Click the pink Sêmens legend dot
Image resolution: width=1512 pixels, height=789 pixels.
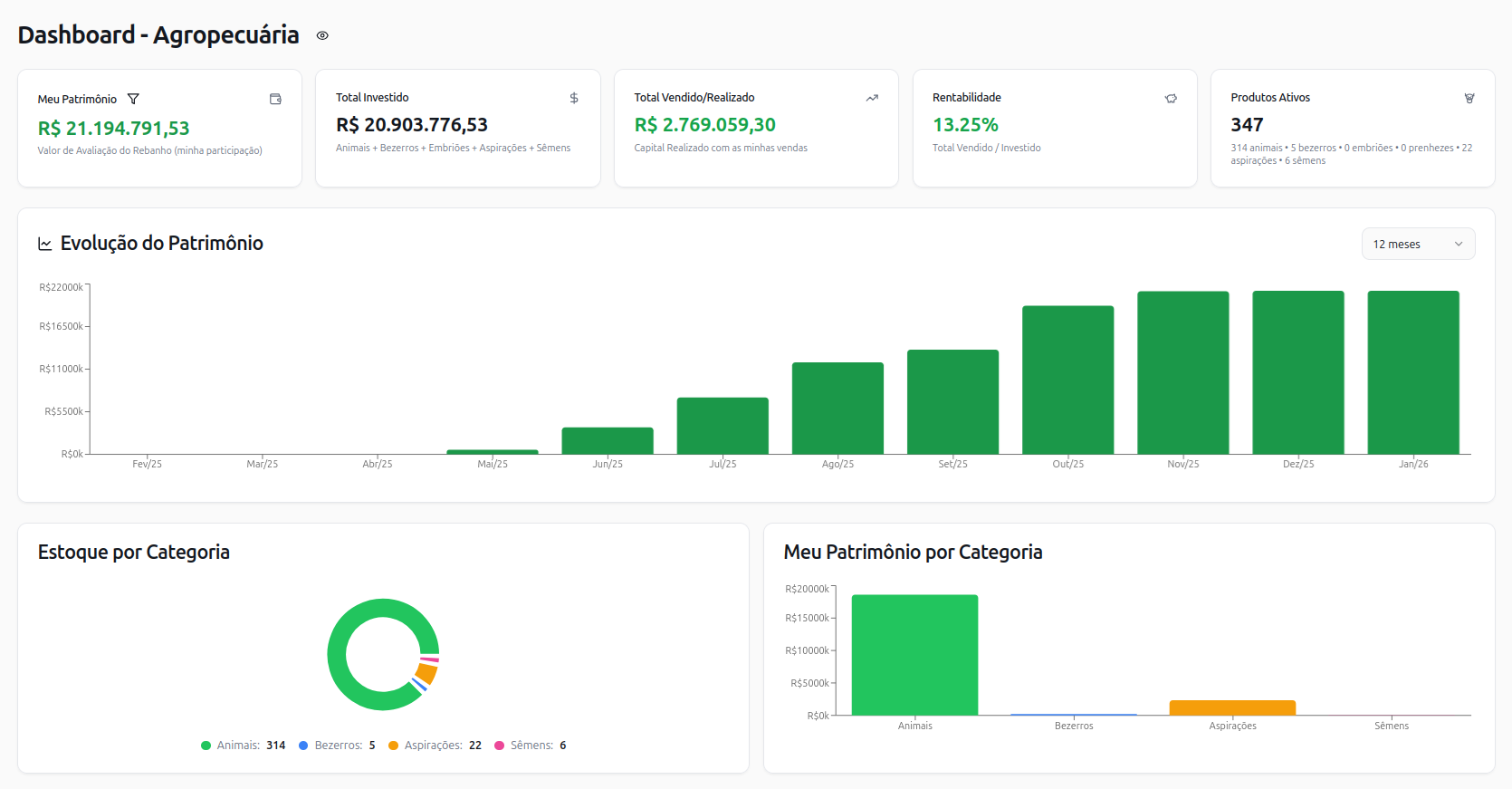499,746
